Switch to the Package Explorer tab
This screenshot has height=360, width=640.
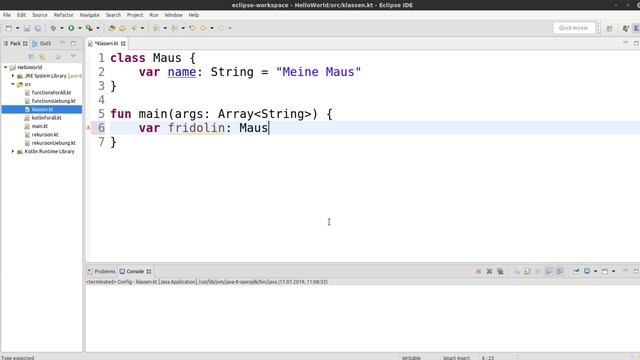click(15, 43)
